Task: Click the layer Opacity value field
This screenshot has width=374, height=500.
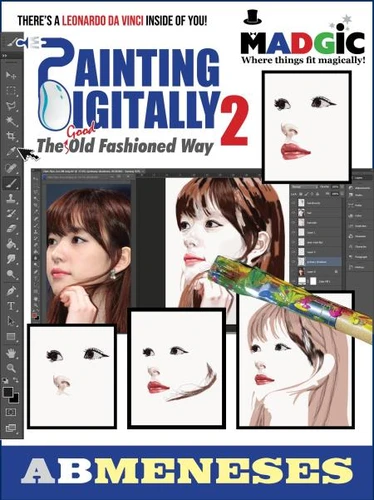Action: [335, 187]
